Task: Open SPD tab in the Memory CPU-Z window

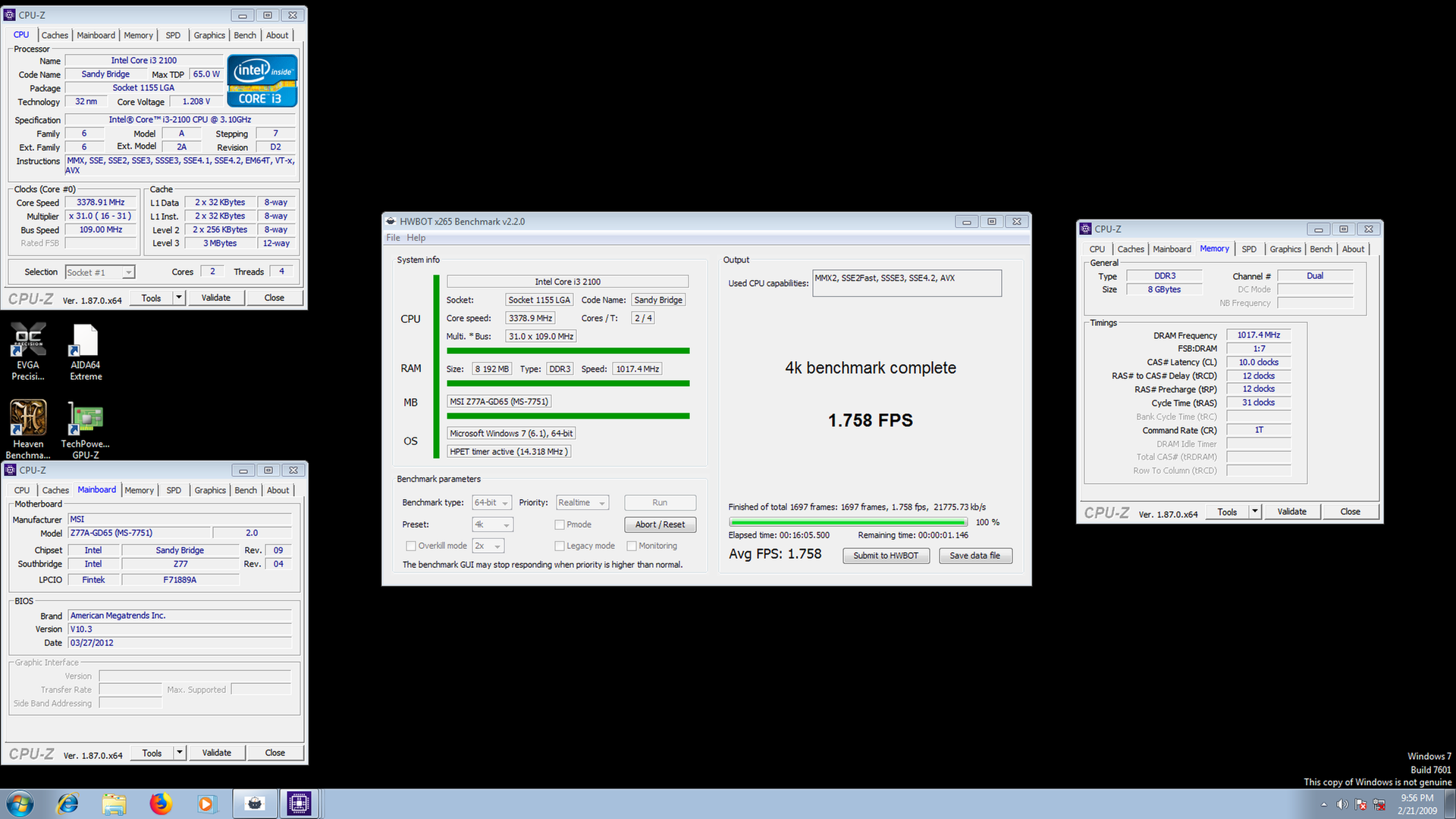Action: click(x=1249, y=249)
